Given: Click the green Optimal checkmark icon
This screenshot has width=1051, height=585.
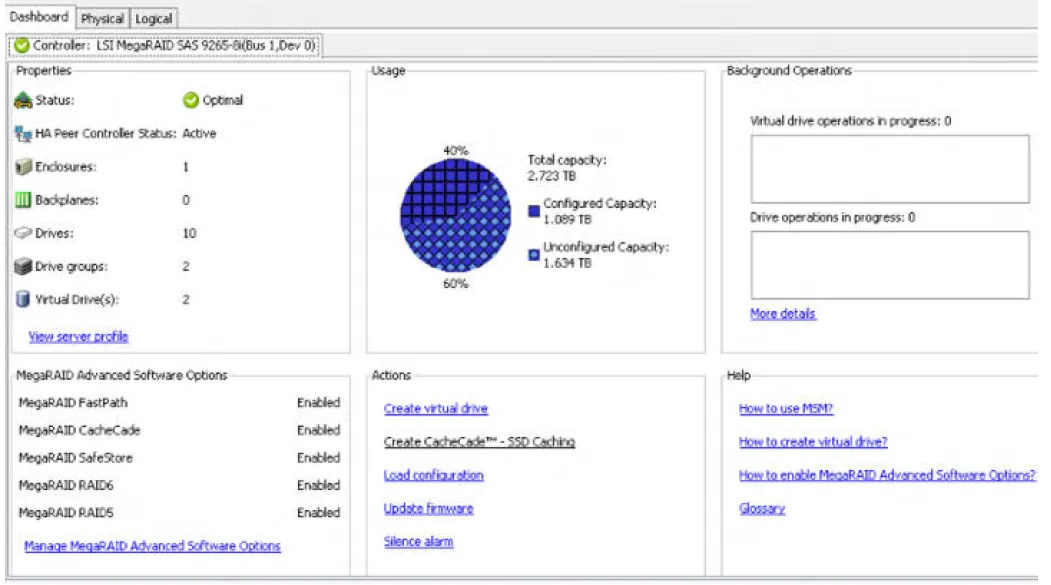Looking at the screenshot, I should (x=191, y=100).
